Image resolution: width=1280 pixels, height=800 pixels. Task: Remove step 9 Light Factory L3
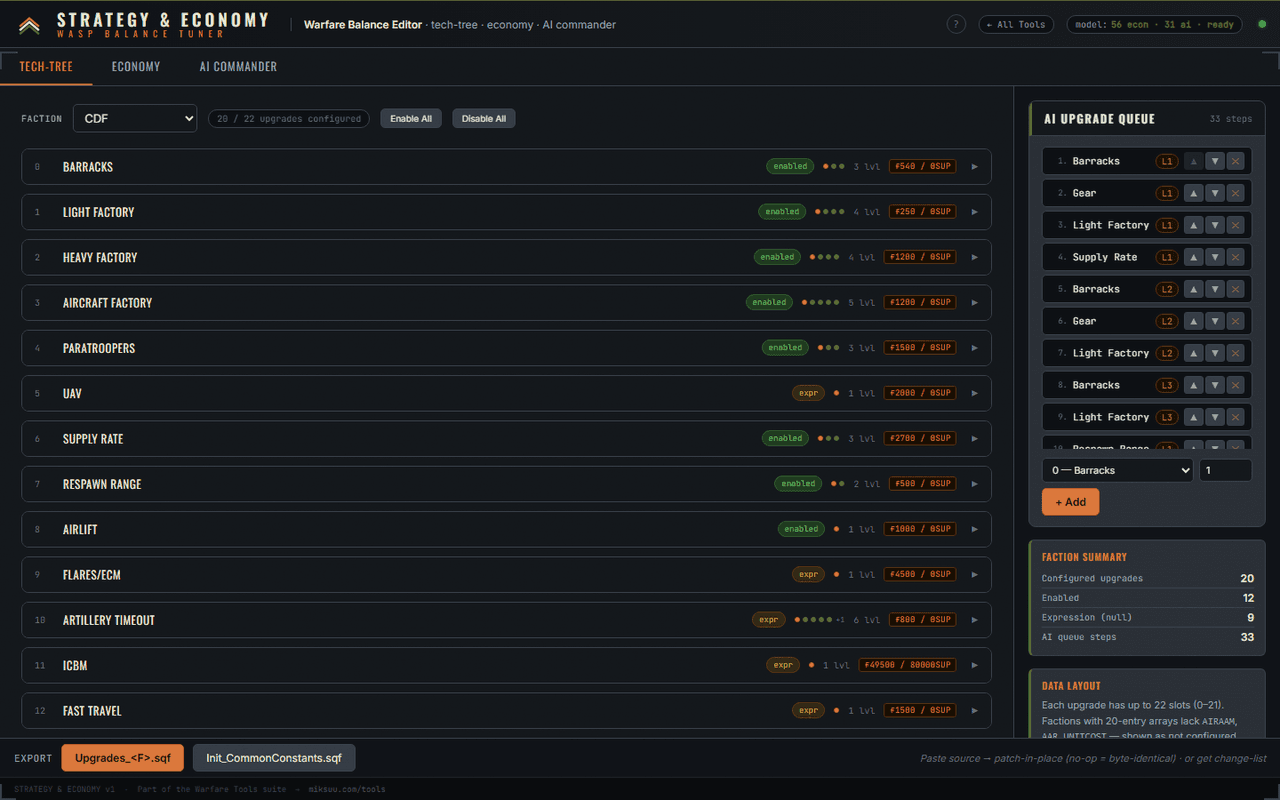pos(1236,417)
